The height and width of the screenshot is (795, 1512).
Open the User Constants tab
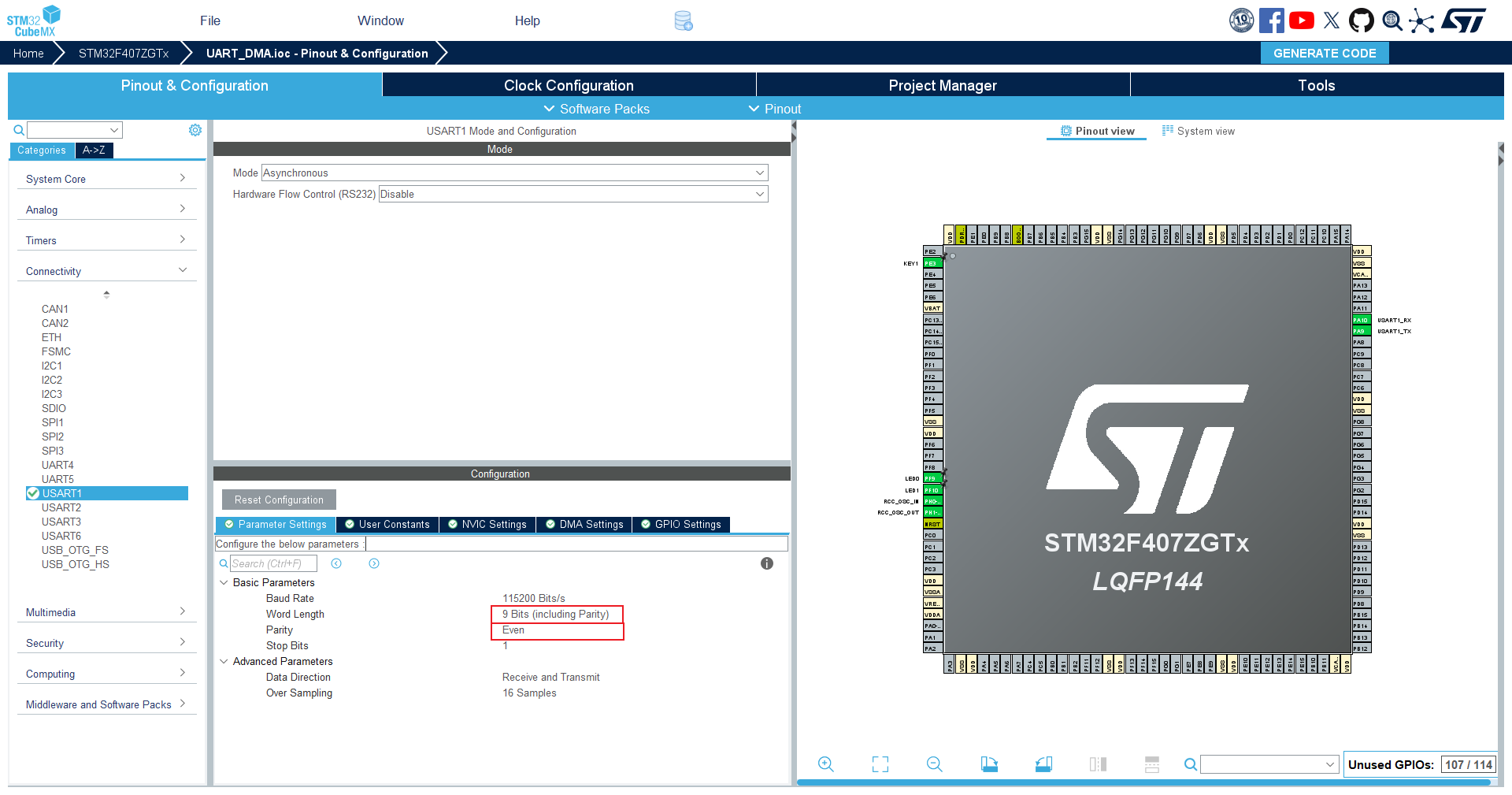tap(387, 525)
